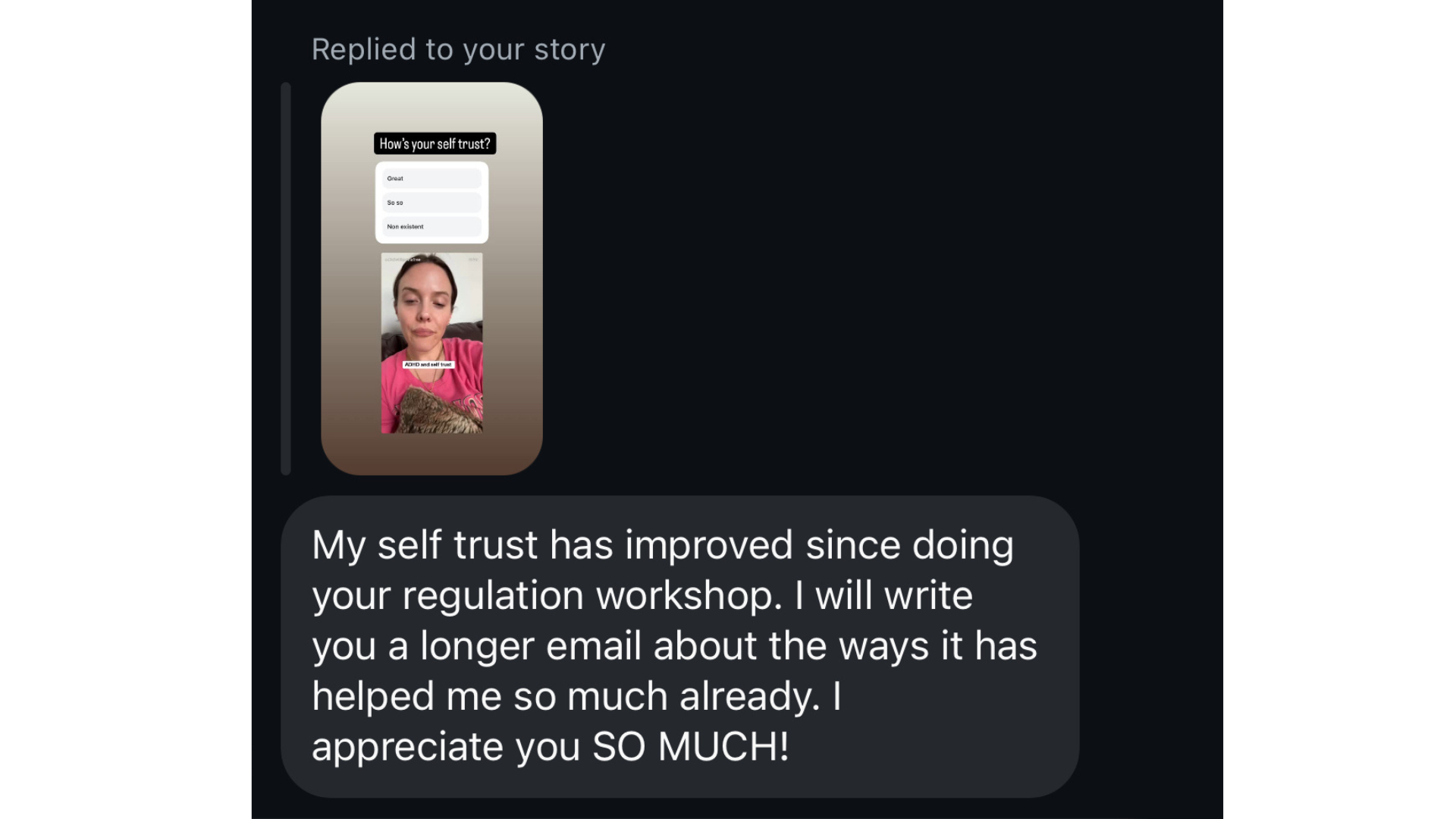Image resolution: width=1456 pixels, height=819 pixels.
Task: Click the 'ADHD and self trust' caption label
Action: [x=428, y=365]
